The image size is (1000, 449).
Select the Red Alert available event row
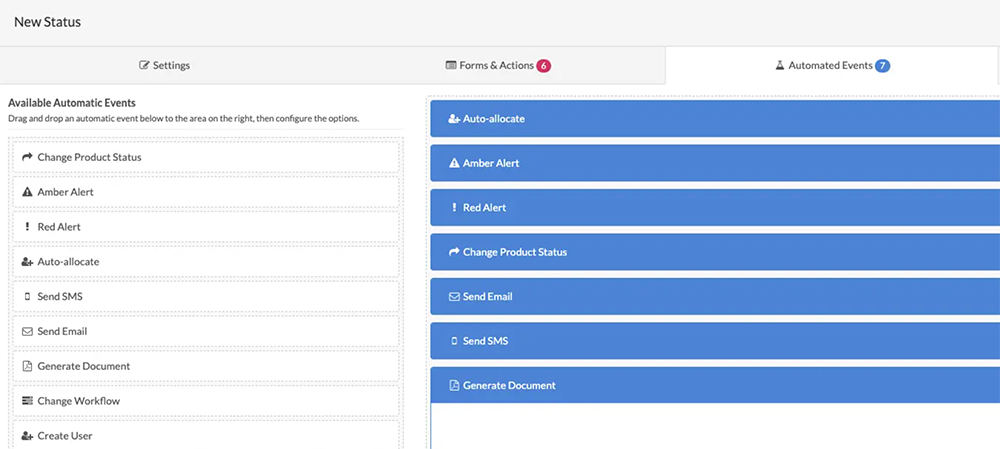click(x=206, y=226)
